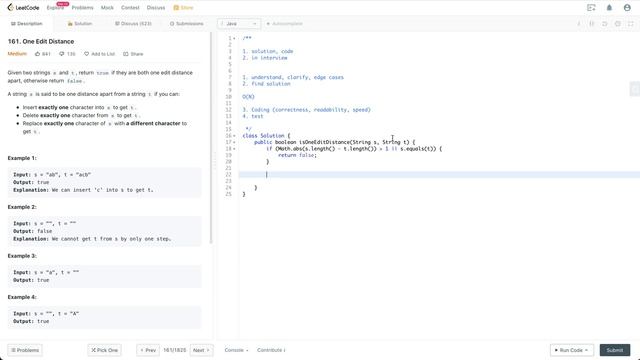Click the heart Add to List icon

click(87, 54)
